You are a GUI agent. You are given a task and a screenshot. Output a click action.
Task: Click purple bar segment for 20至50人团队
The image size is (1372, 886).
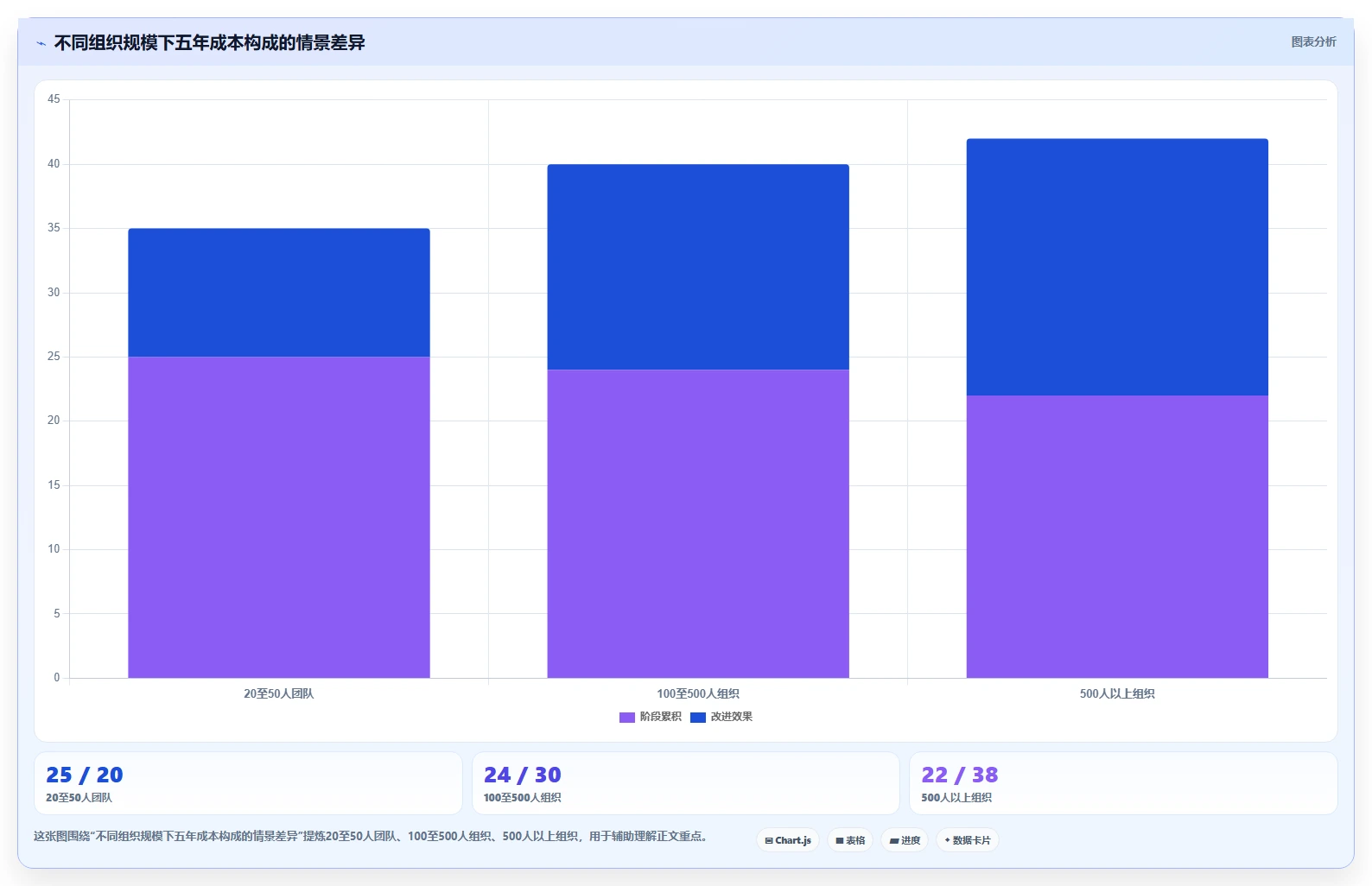pyautogui.click(x=279, y=517)
